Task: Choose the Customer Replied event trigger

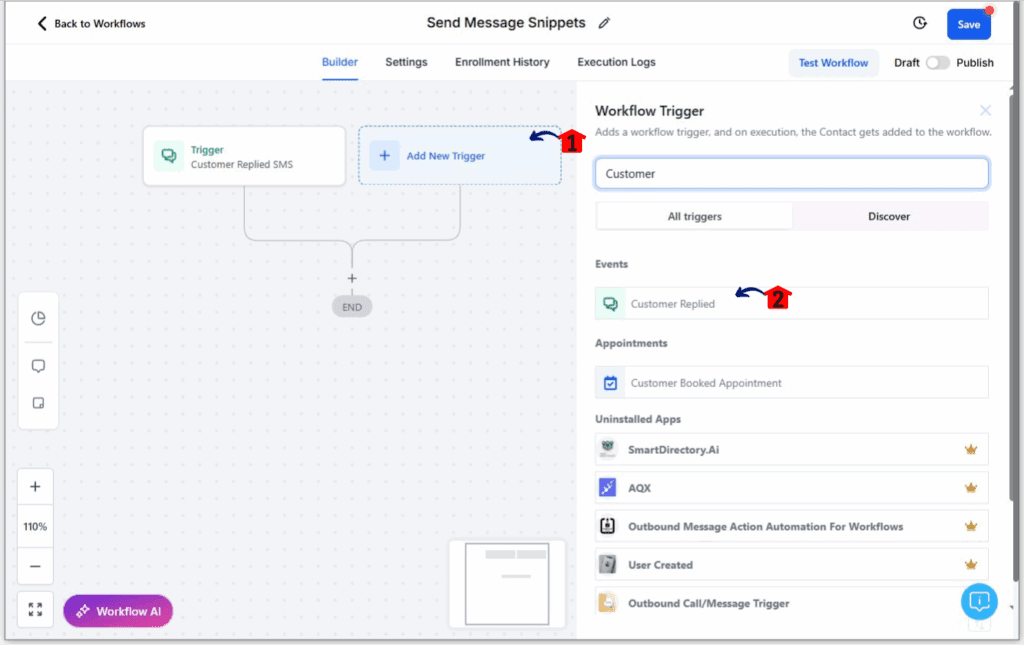Action: (792, 304)
